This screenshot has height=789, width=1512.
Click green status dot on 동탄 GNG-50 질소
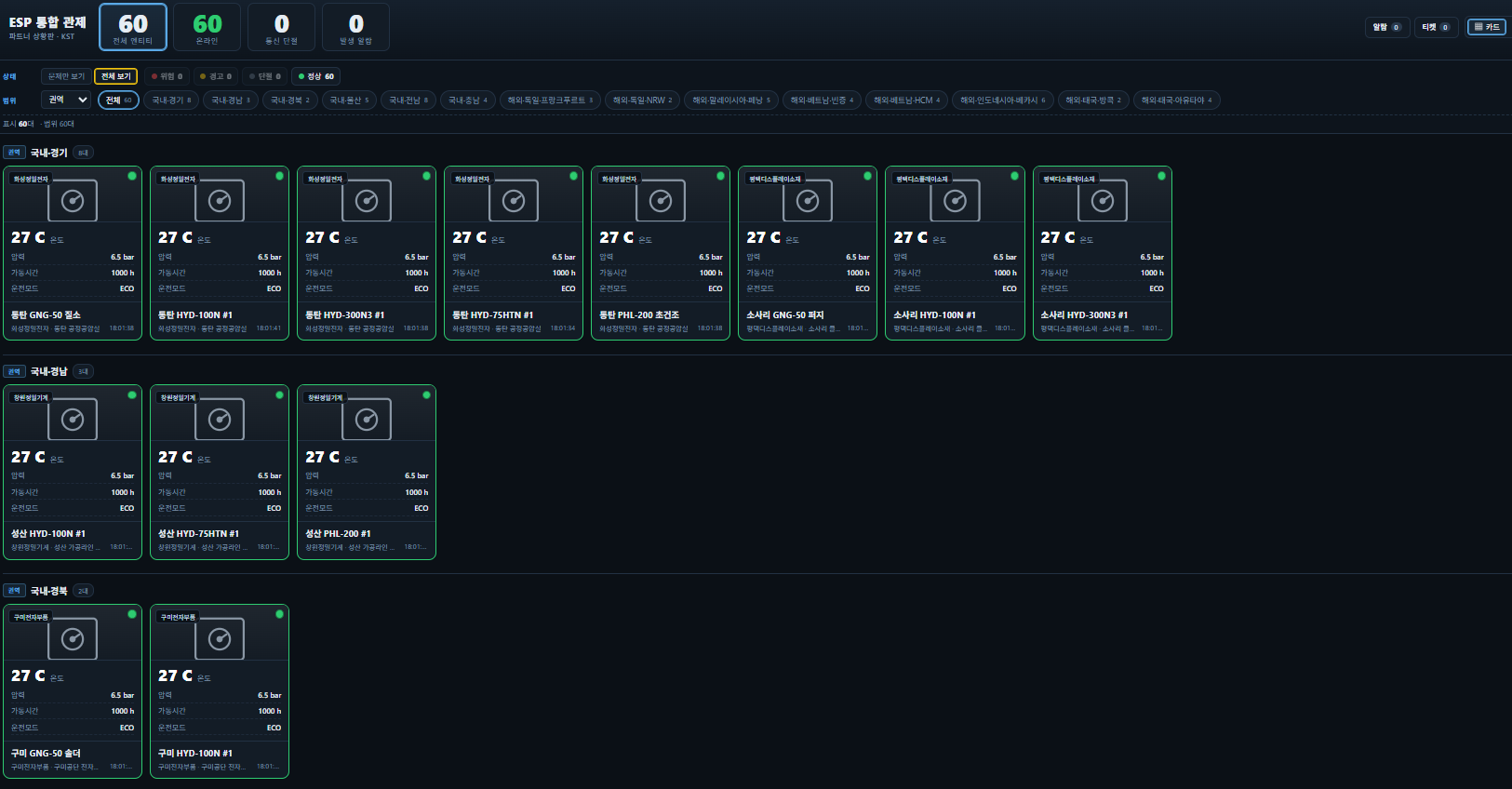(x=132, y=176)
